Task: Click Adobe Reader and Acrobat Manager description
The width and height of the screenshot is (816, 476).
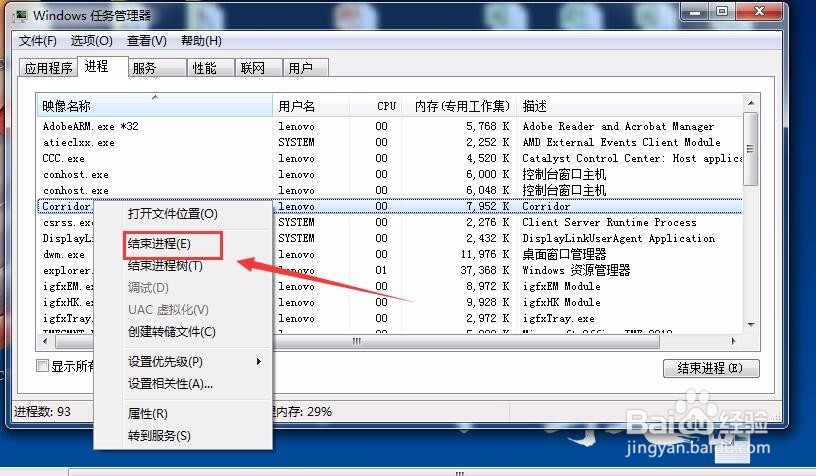Action: (618, 126)
